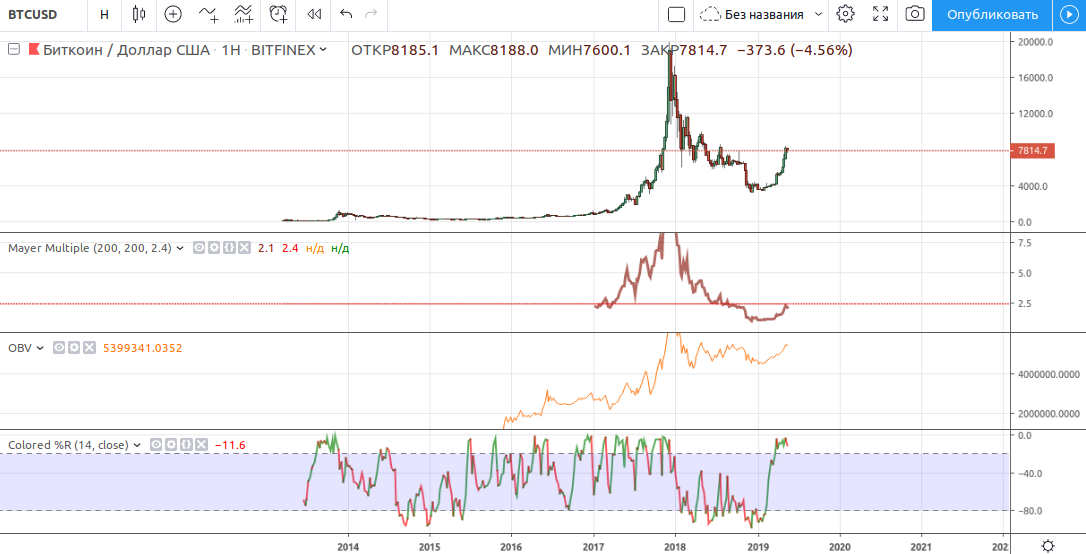
Task: Click the bar replay rewind icon
Action: click(x=314, y=14)
